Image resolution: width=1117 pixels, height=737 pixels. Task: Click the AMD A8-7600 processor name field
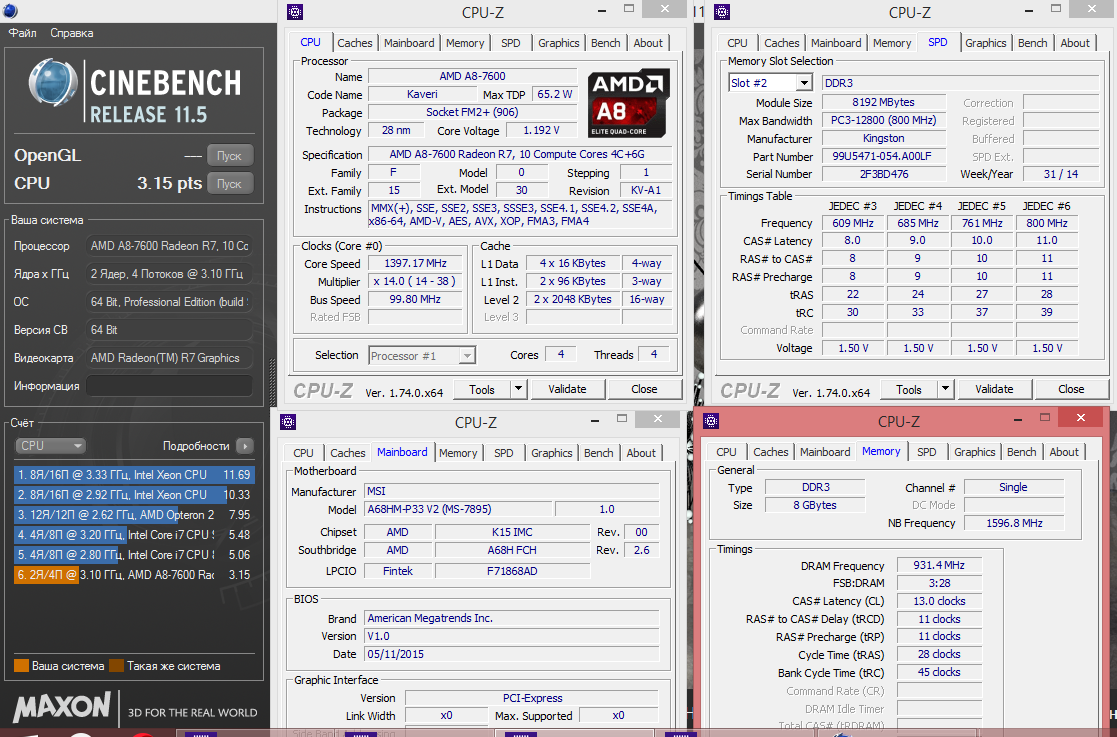pyautogui.click(x=472, y=76)
